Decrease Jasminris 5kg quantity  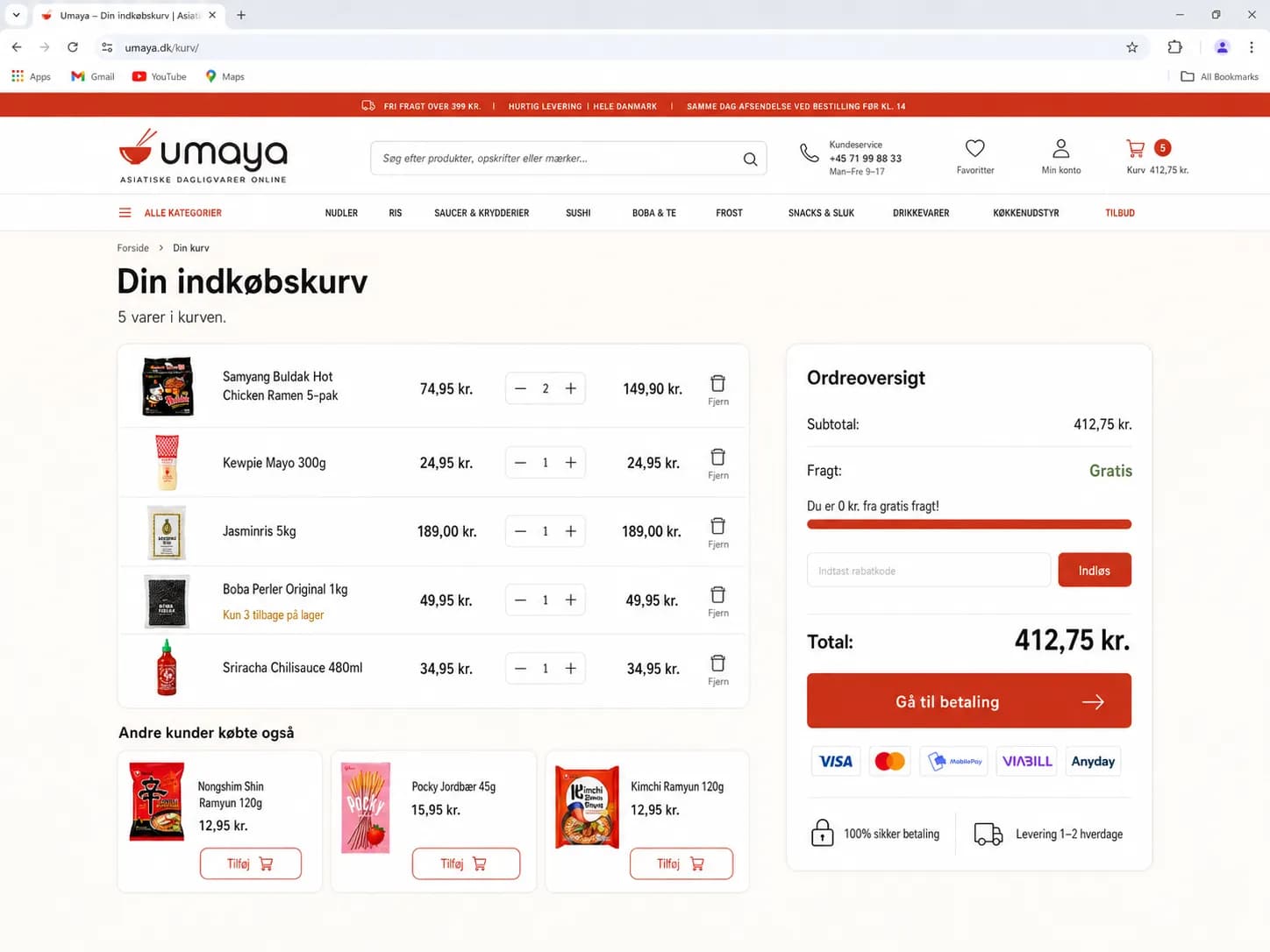pos(520,531)
